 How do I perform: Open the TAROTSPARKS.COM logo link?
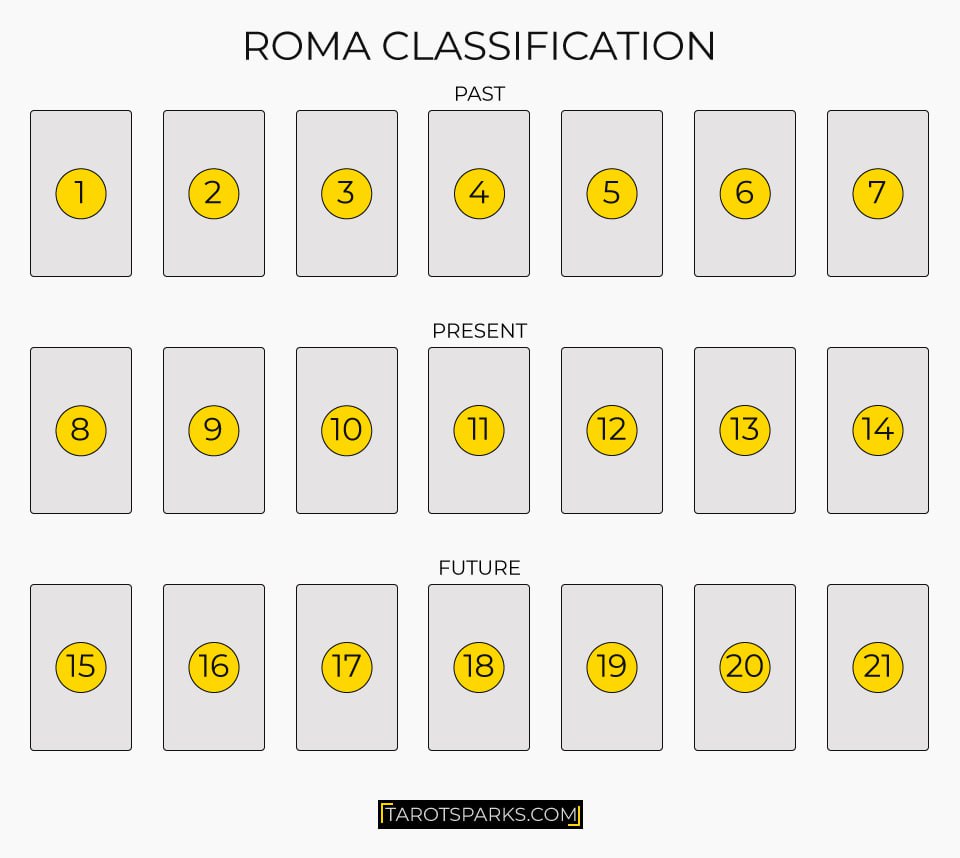click(x=480, y=815)
